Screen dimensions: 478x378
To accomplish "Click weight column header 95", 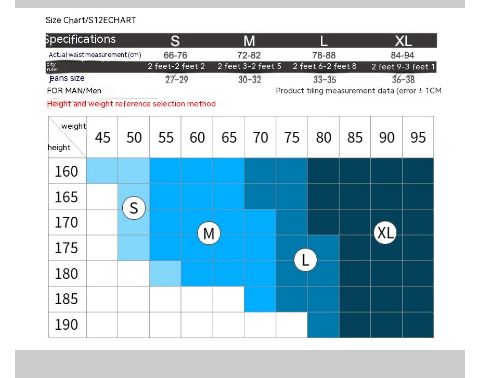I will [418, 138].
